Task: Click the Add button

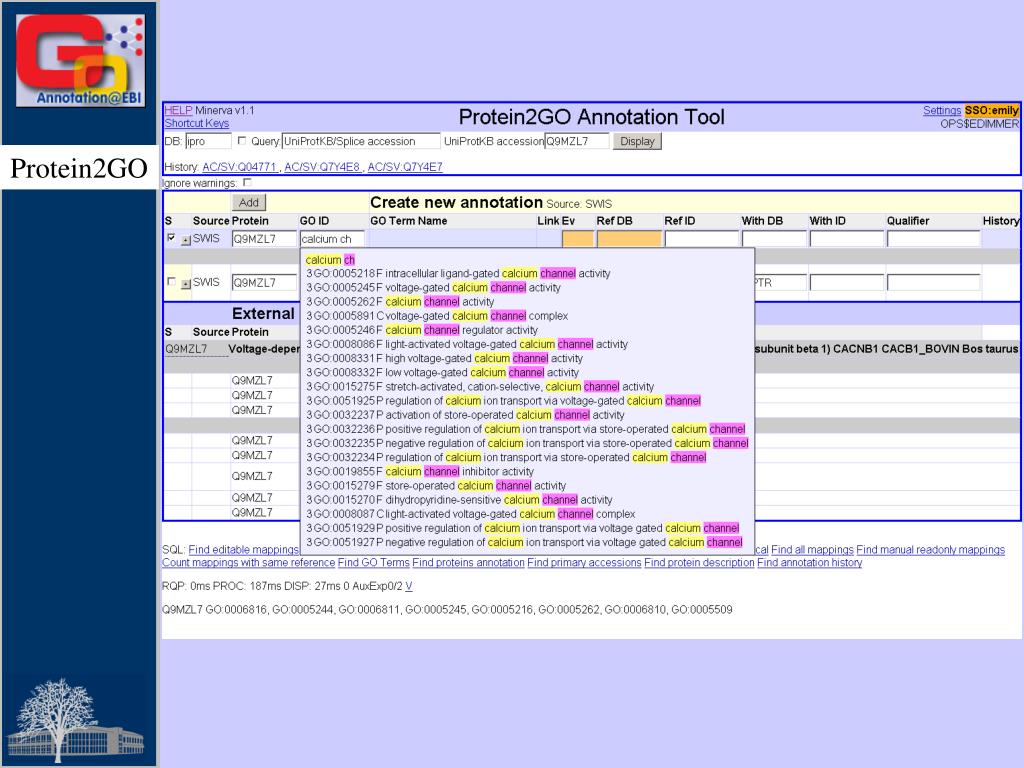Action: [249, 202]
